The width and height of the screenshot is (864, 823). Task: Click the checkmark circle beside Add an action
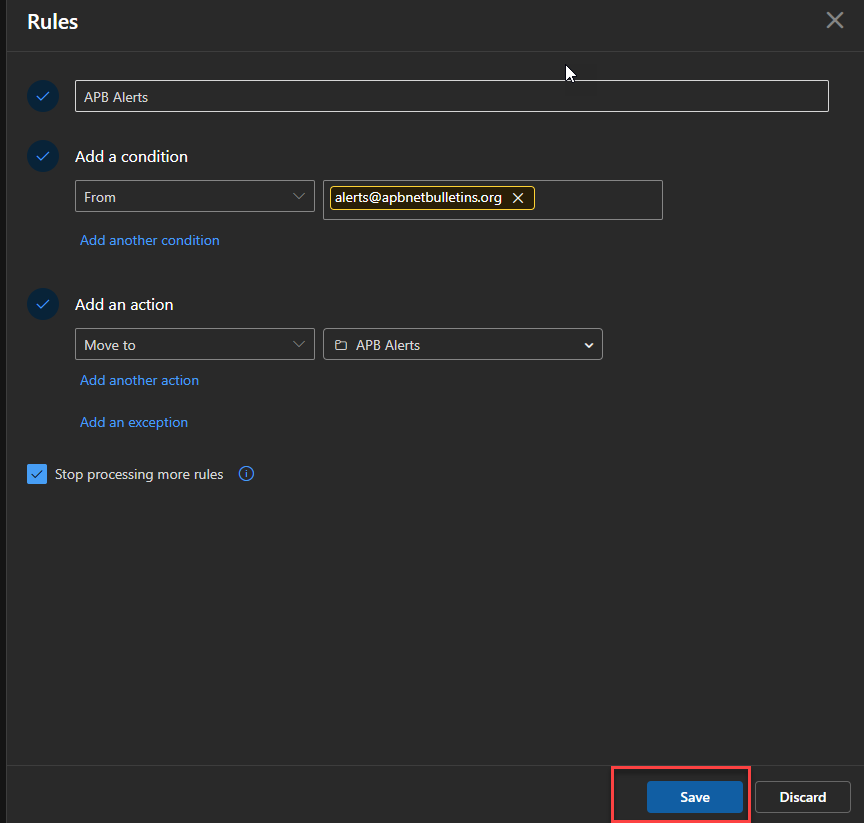coord(43,304)
